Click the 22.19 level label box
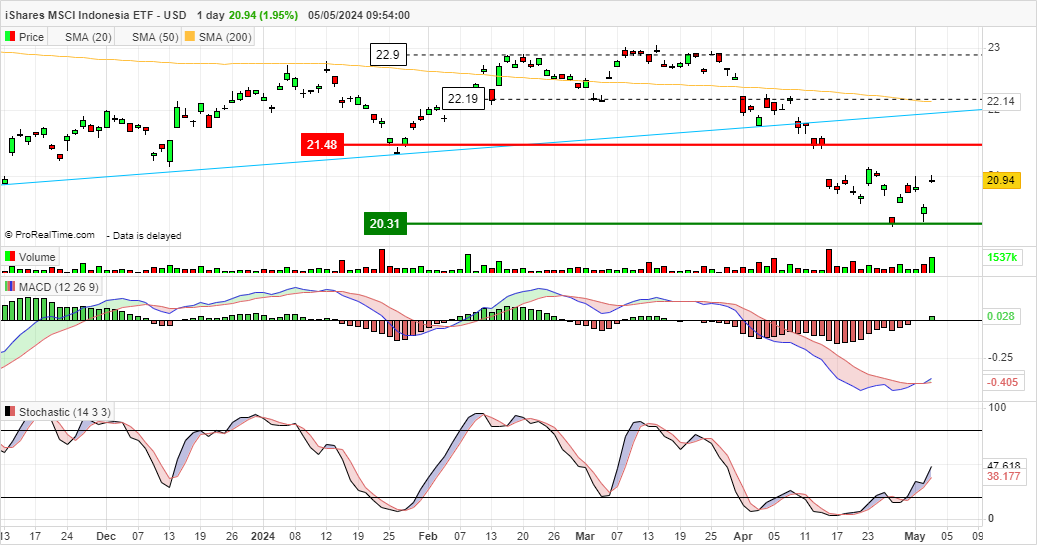The image size is (1037, 545). click(463, 99)
